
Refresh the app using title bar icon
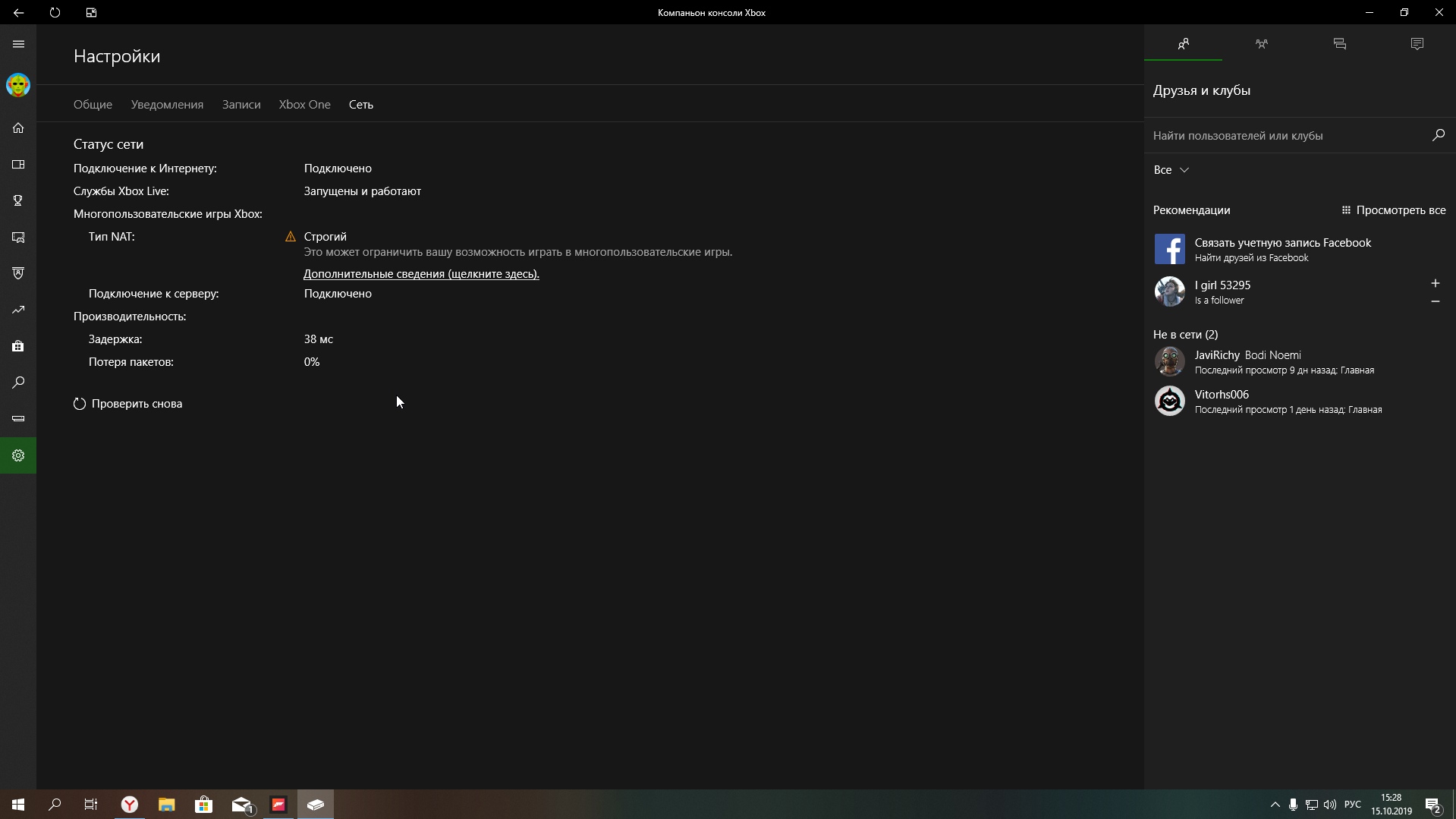click(55, 12)
